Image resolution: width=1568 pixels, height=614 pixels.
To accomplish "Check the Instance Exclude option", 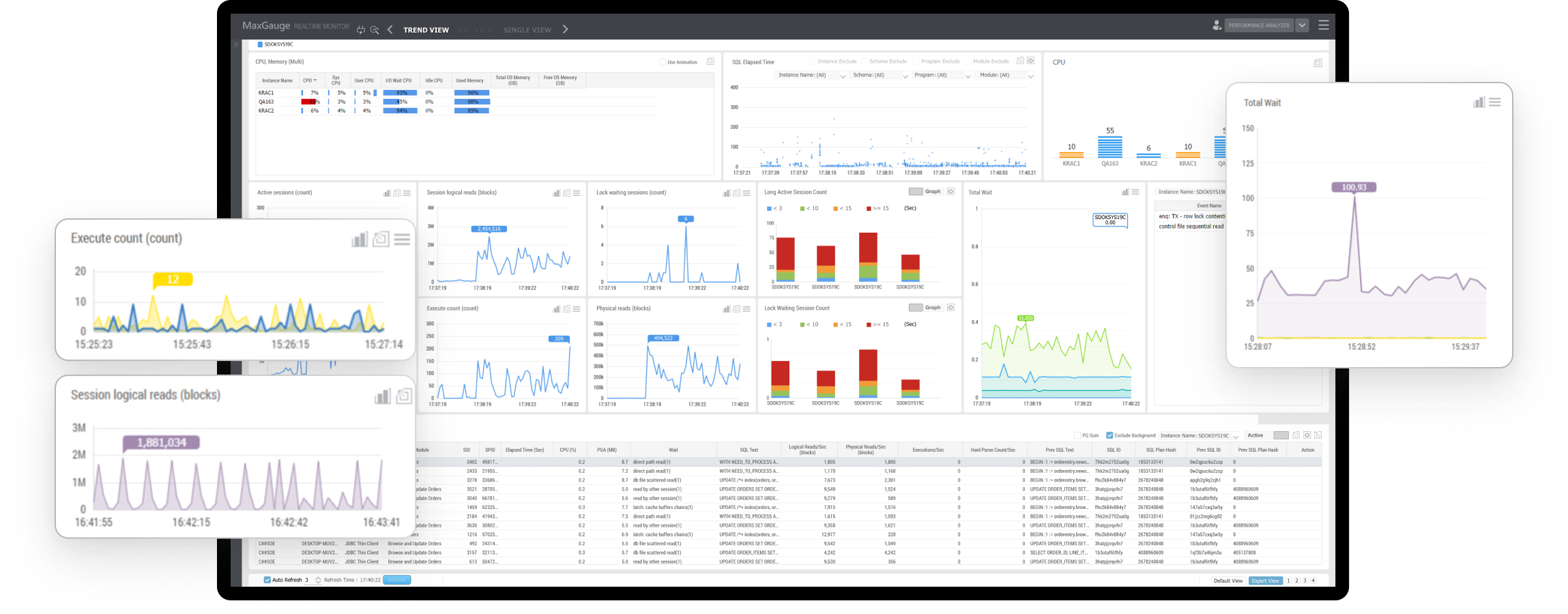I will coord(813,61).
